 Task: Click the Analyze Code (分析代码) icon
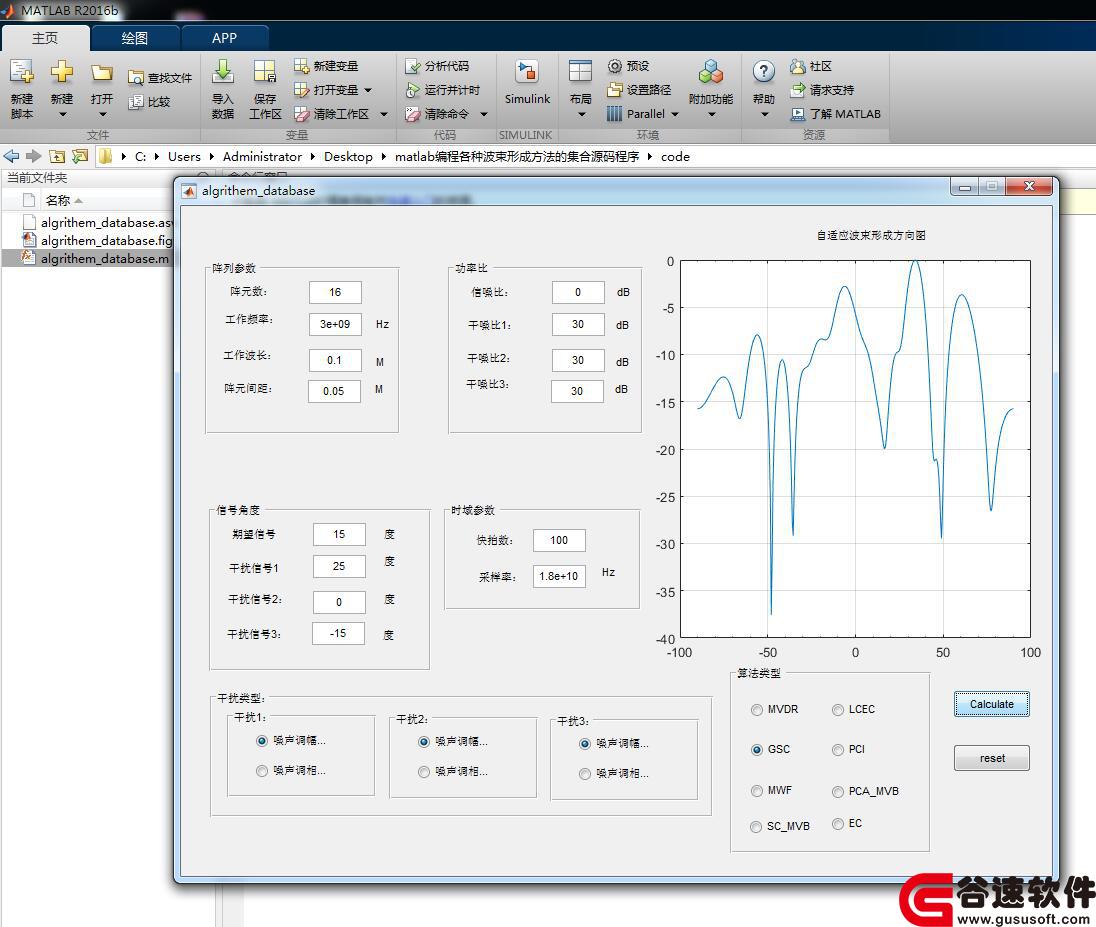click(412, 66)
